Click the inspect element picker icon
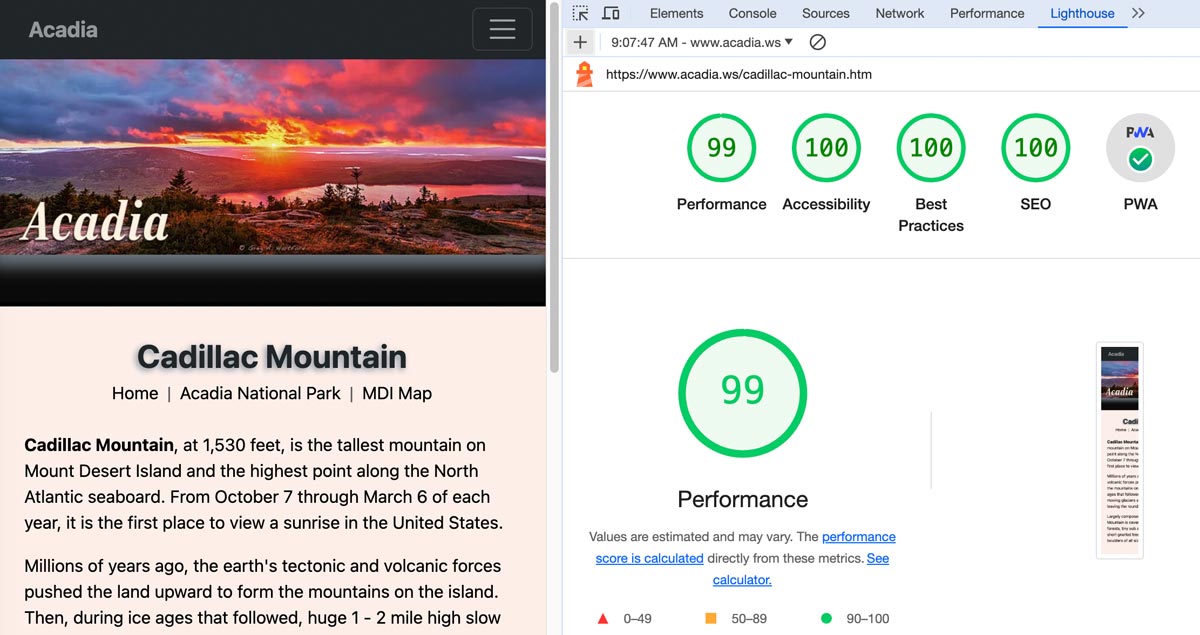 [x=581, y=13]
